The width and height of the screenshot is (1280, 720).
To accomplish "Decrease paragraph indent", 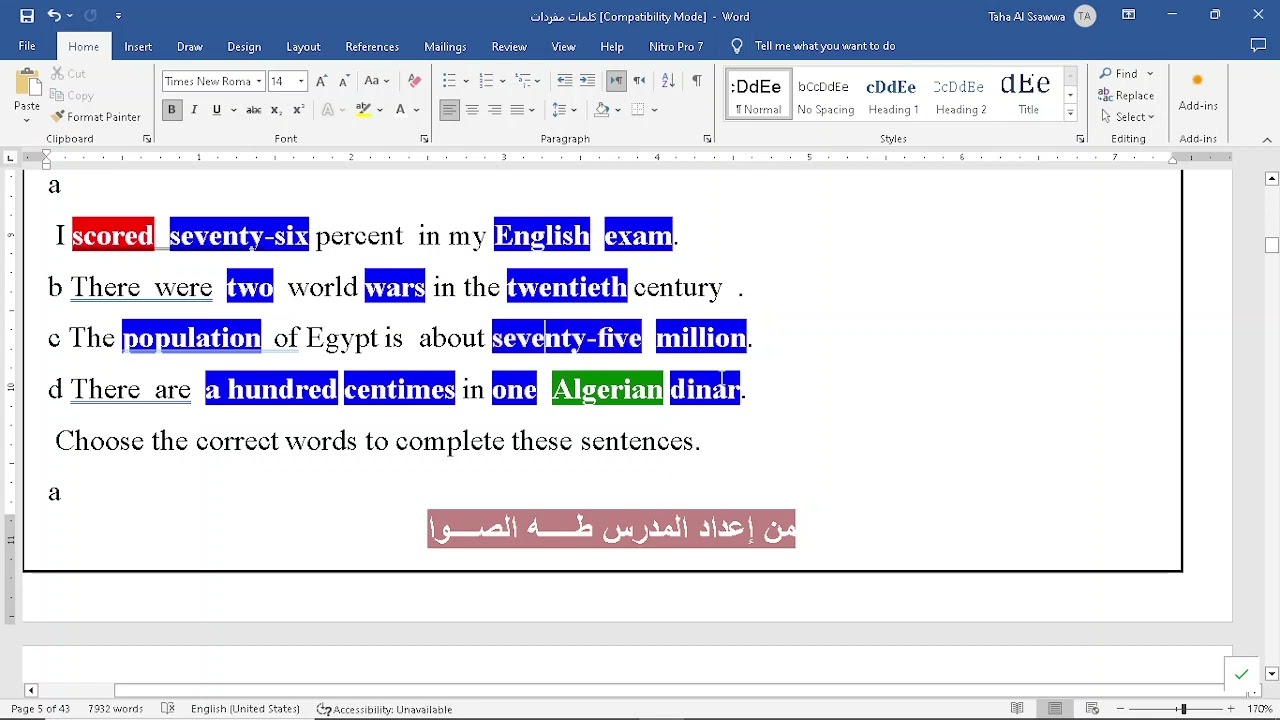I will pos(565,81).
